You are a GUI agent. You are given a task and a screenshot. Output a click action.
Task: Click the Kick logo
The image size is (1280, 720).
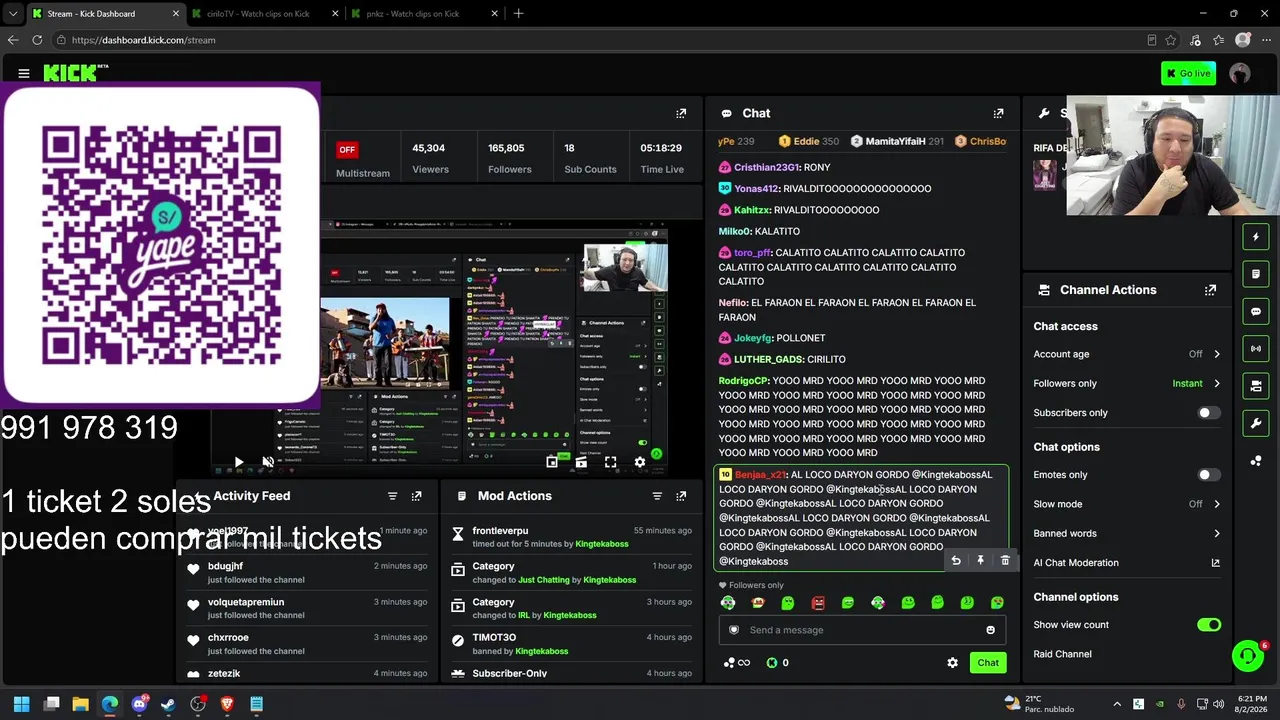[x=72, y=72]
